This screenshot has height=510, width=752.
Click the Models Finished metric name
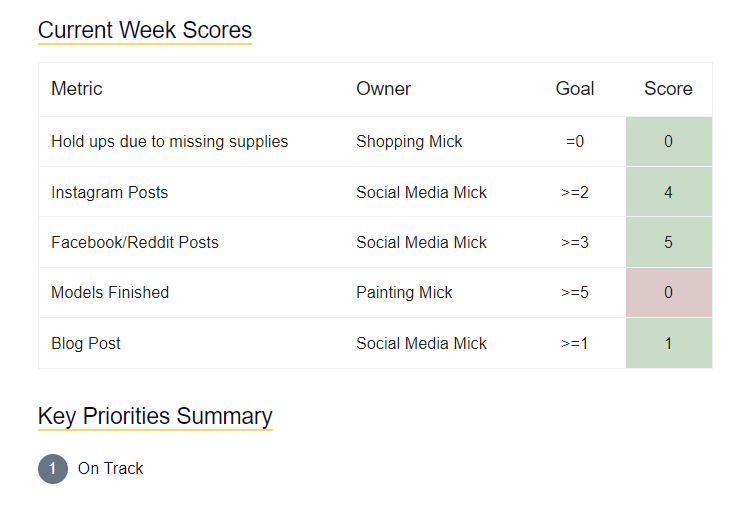110,293
